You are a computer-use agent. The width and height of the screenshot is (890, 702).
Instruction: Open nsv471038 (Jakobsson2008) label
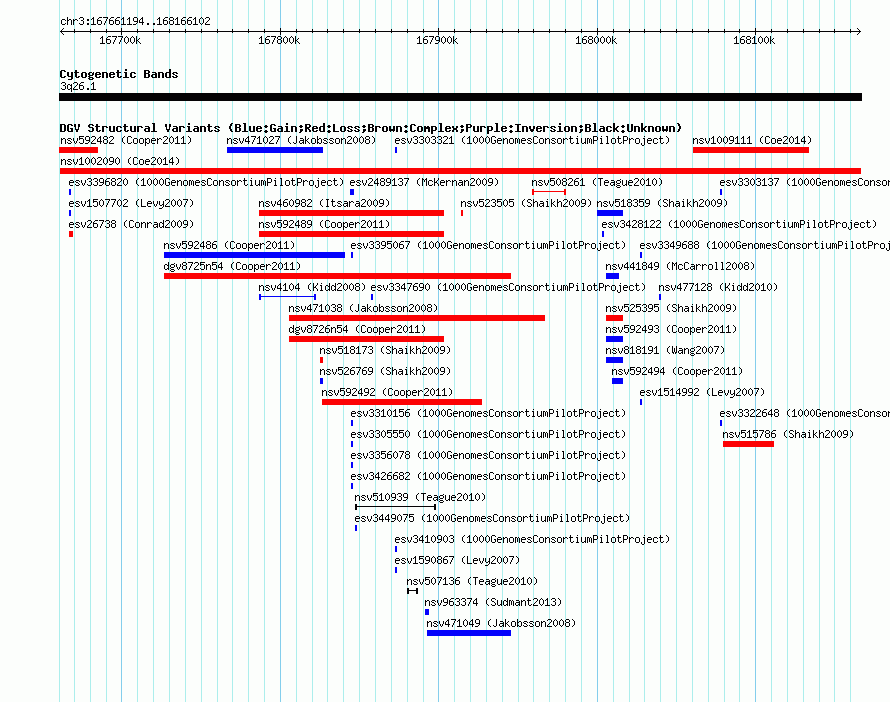363,308
